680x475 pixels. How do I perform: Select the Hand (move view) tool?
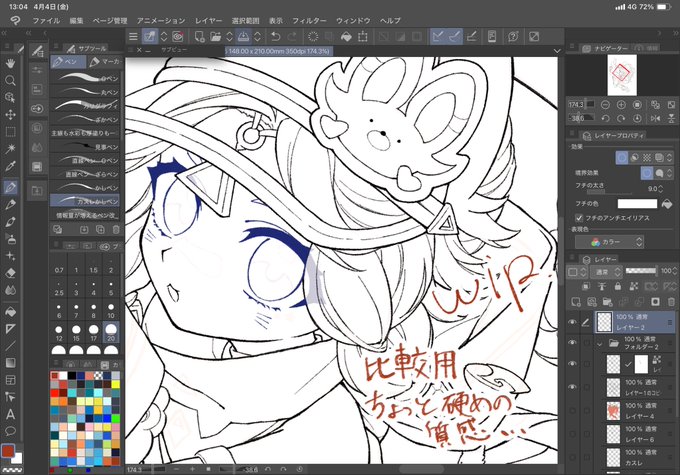(x=10, y=63)
